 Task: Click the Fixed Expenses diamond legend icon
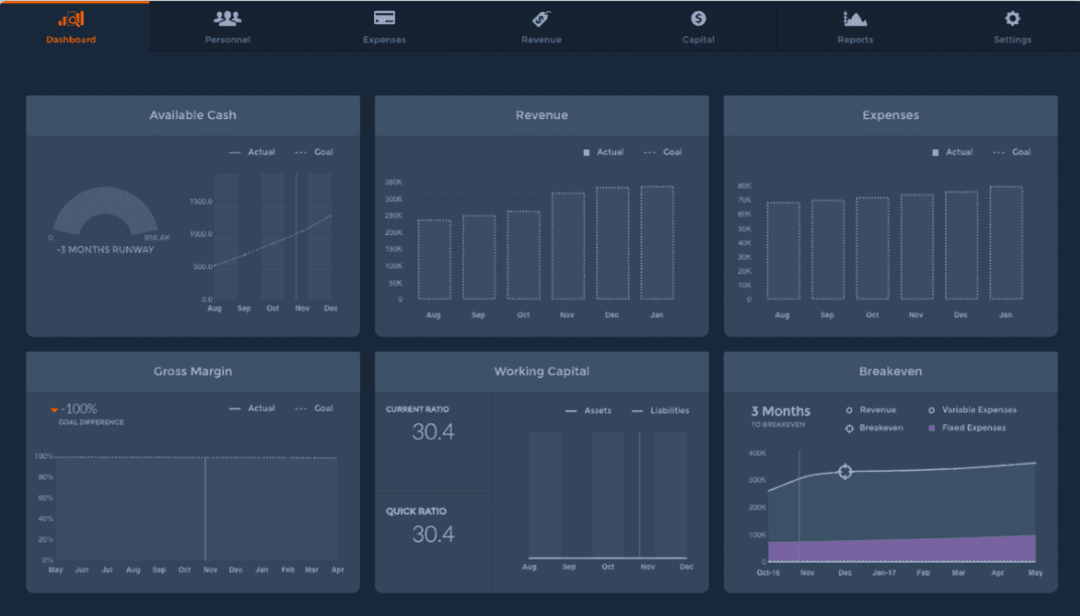(x=934, y=427)
